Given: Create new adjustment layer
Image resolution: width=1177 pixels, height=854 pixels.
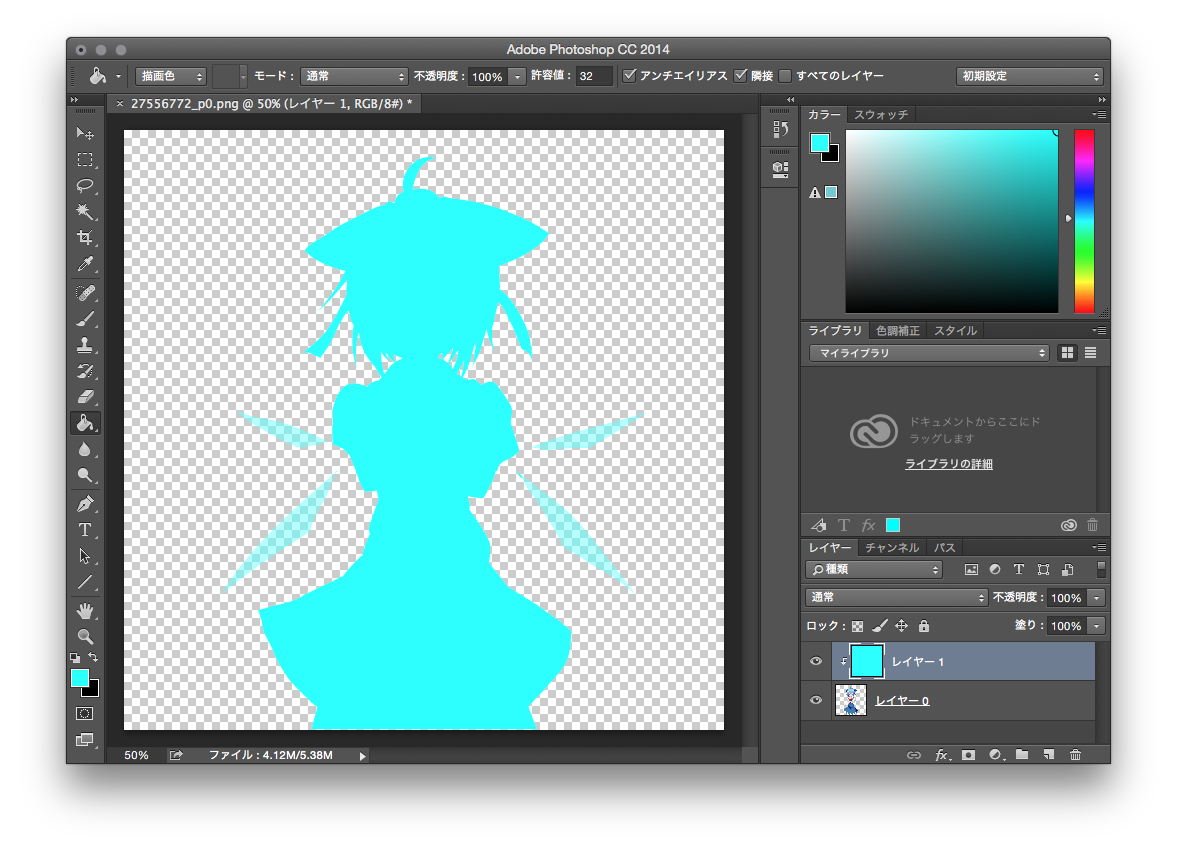Looking at the screenshot, I should tap(995, 755).
